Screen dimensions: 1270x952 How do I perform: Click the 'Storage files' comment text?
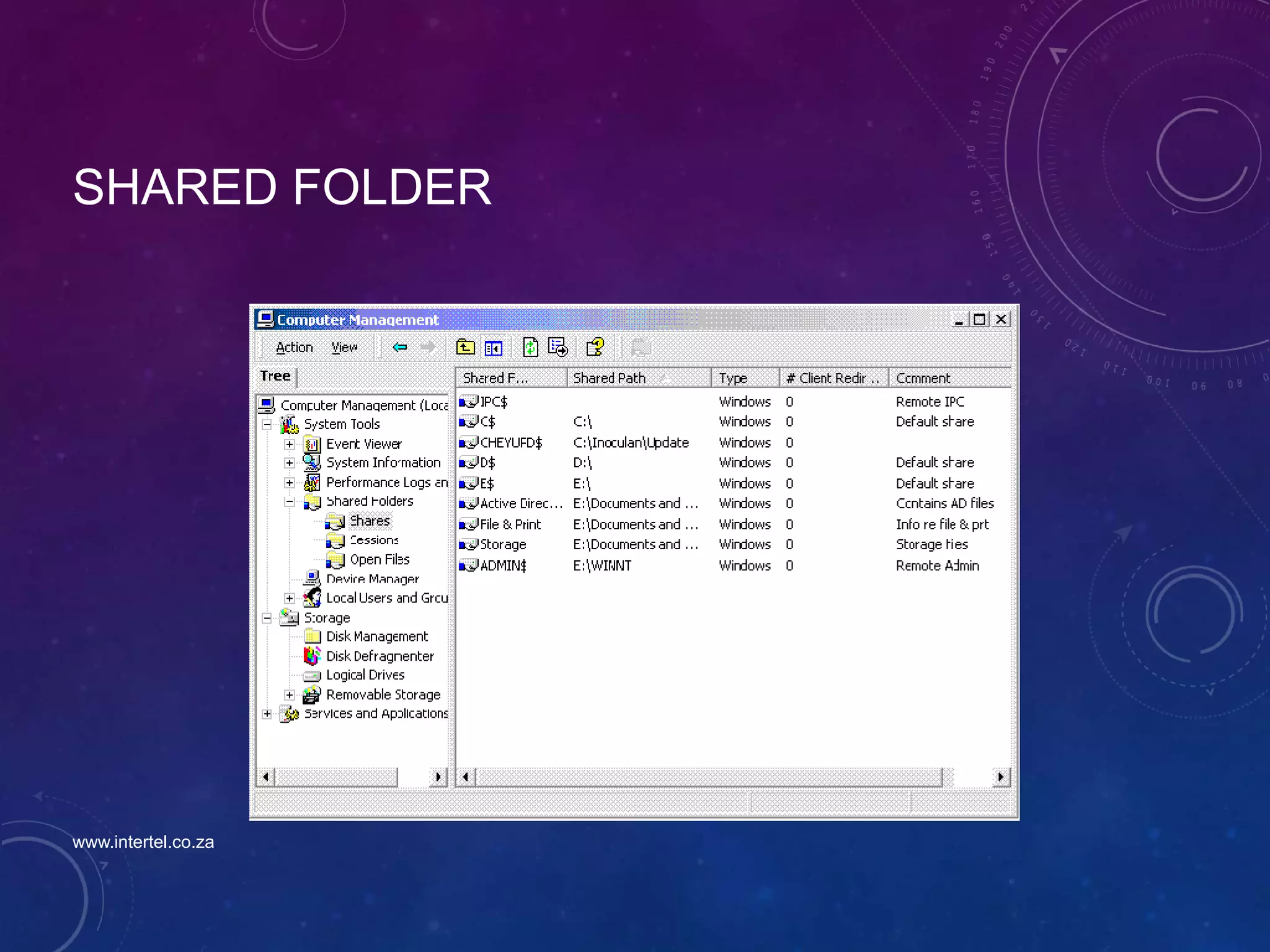931,544
